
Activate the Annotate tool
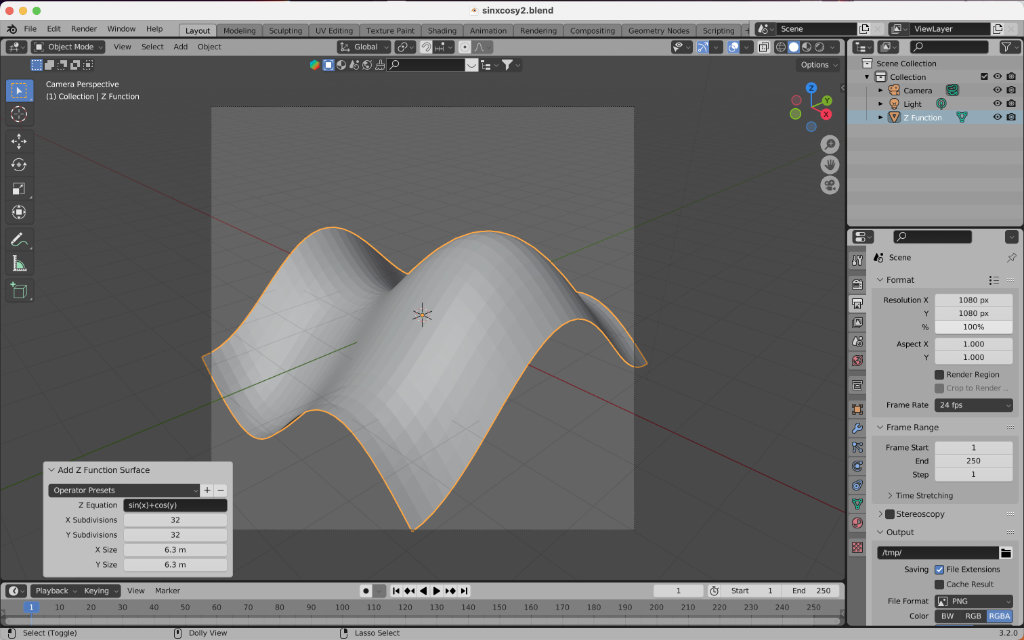tap(19, 240)
